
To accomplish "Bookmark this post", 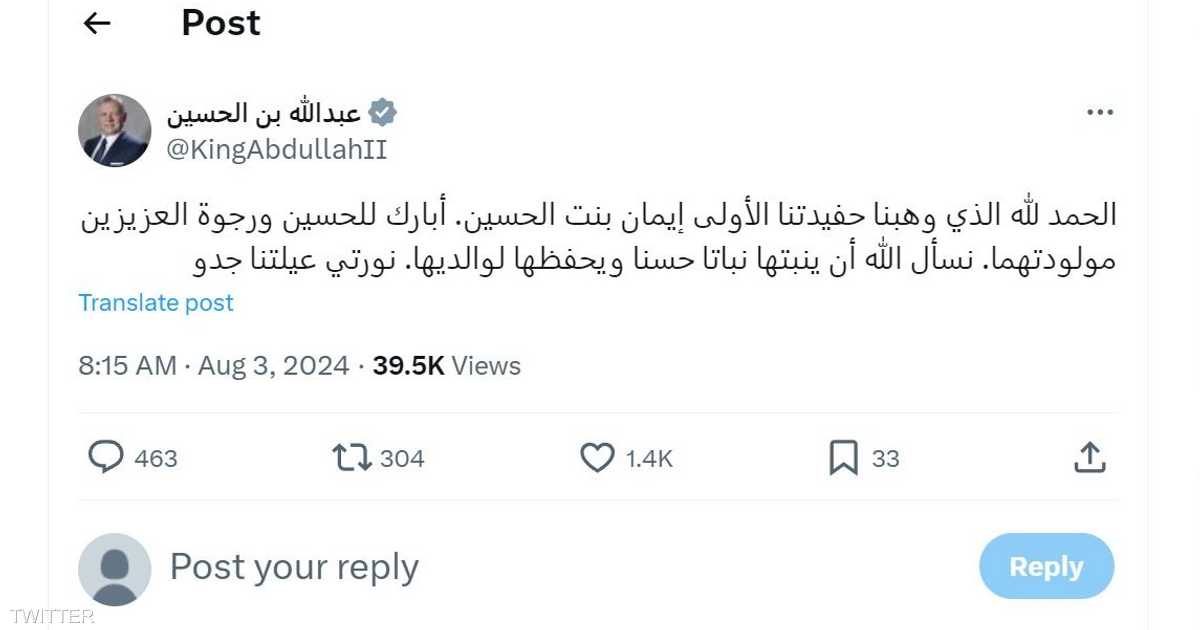I will pos(843,458).
